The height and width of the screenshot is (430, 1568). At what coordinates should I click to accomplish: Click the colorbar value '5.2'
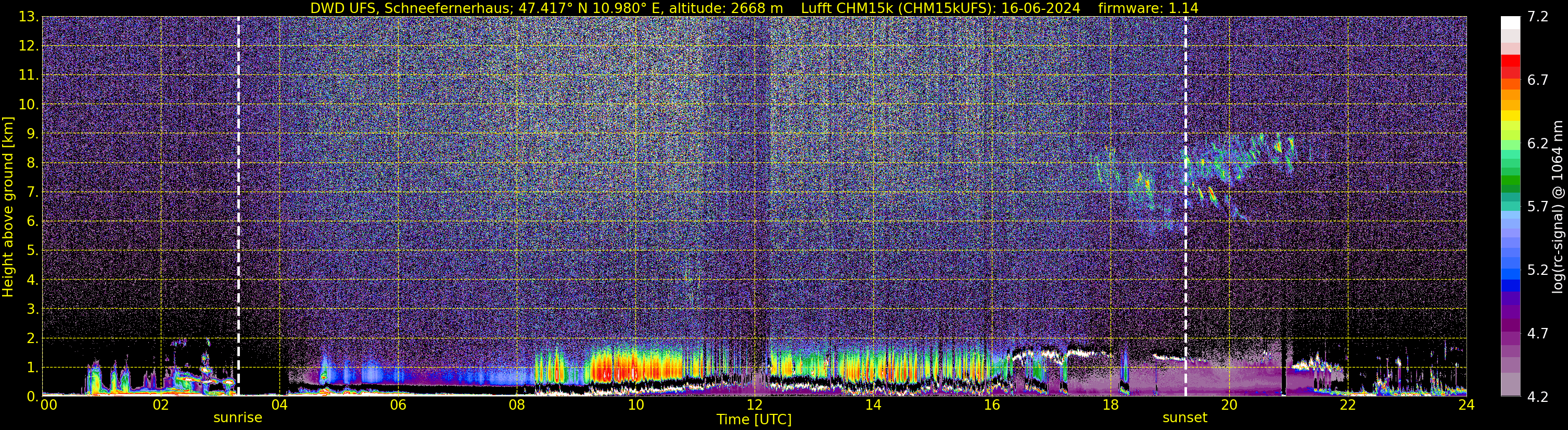(1538, 270)
